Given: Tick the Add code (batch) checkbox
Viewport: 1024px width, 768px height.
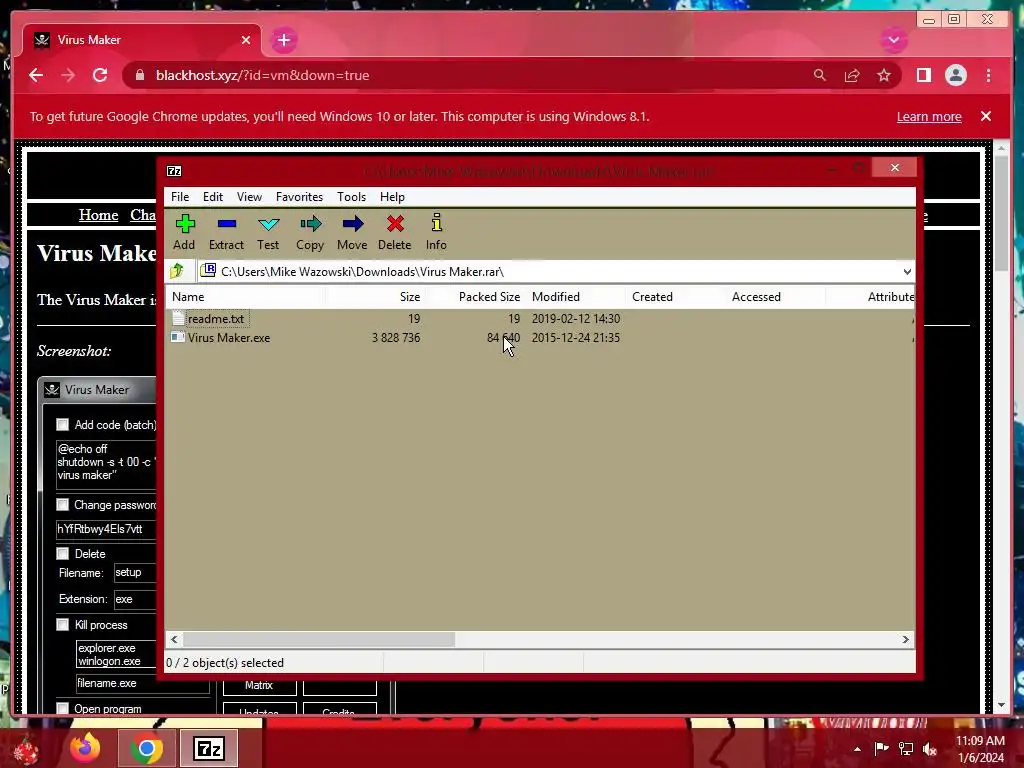Looking at the screenshot, I should [x=63, y=425].
